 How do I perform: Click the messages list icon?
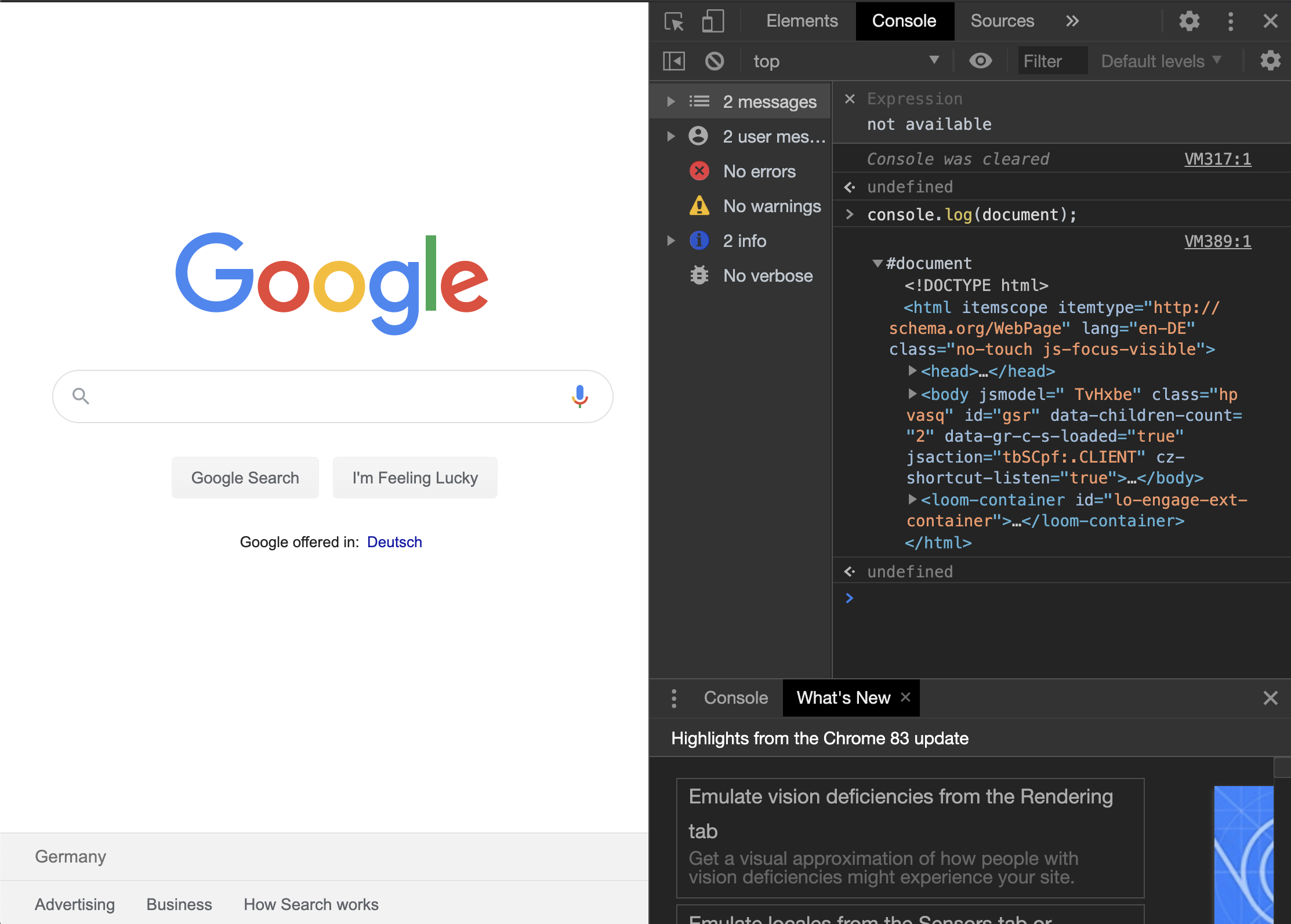(699, 101)
